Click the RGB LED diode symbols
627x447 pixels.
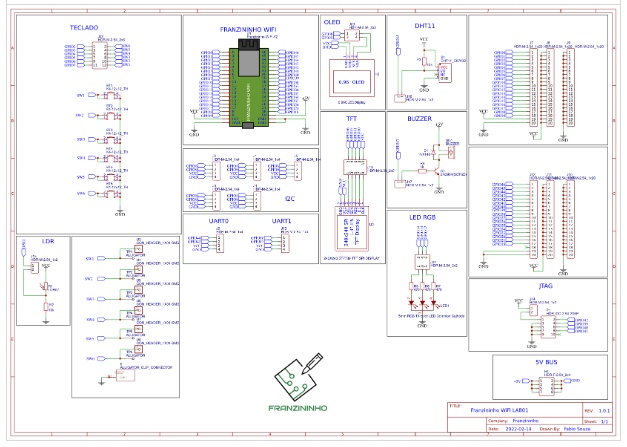[x=421, y=302]
